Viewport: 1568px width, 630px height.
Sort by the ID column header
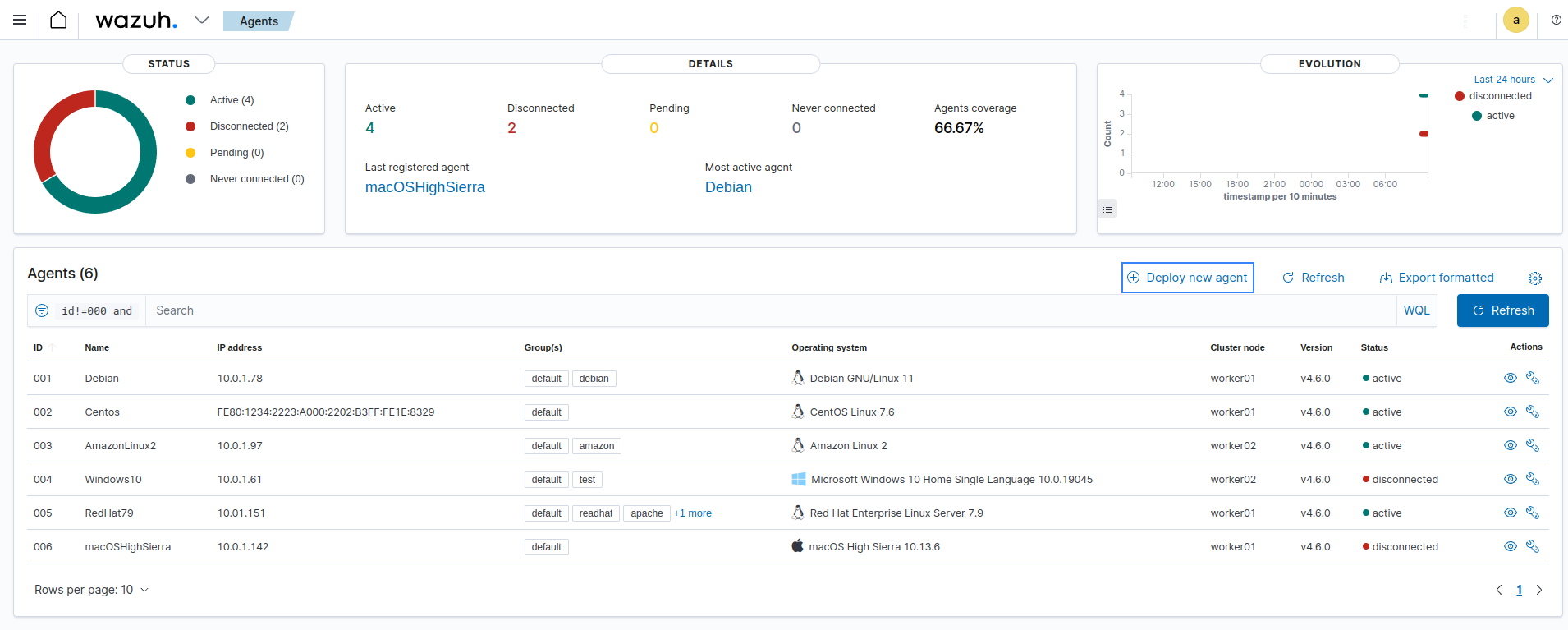44,347
